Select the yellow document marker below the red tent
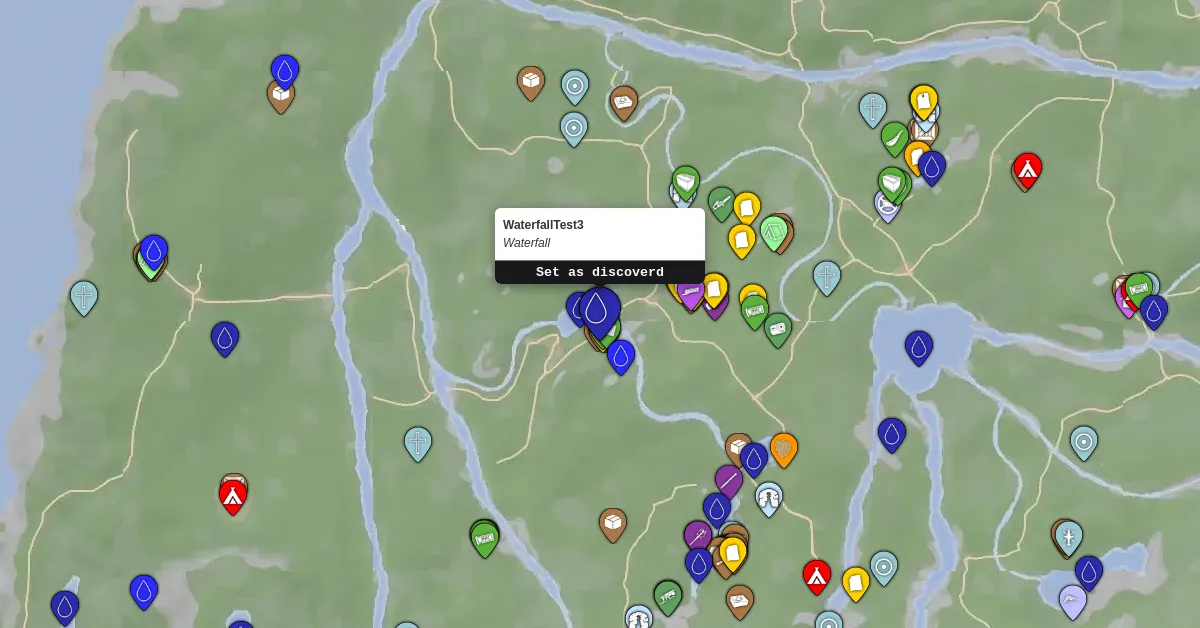Image resolution: width=1200 pixels, height=628 pixels. pos(855,582)
